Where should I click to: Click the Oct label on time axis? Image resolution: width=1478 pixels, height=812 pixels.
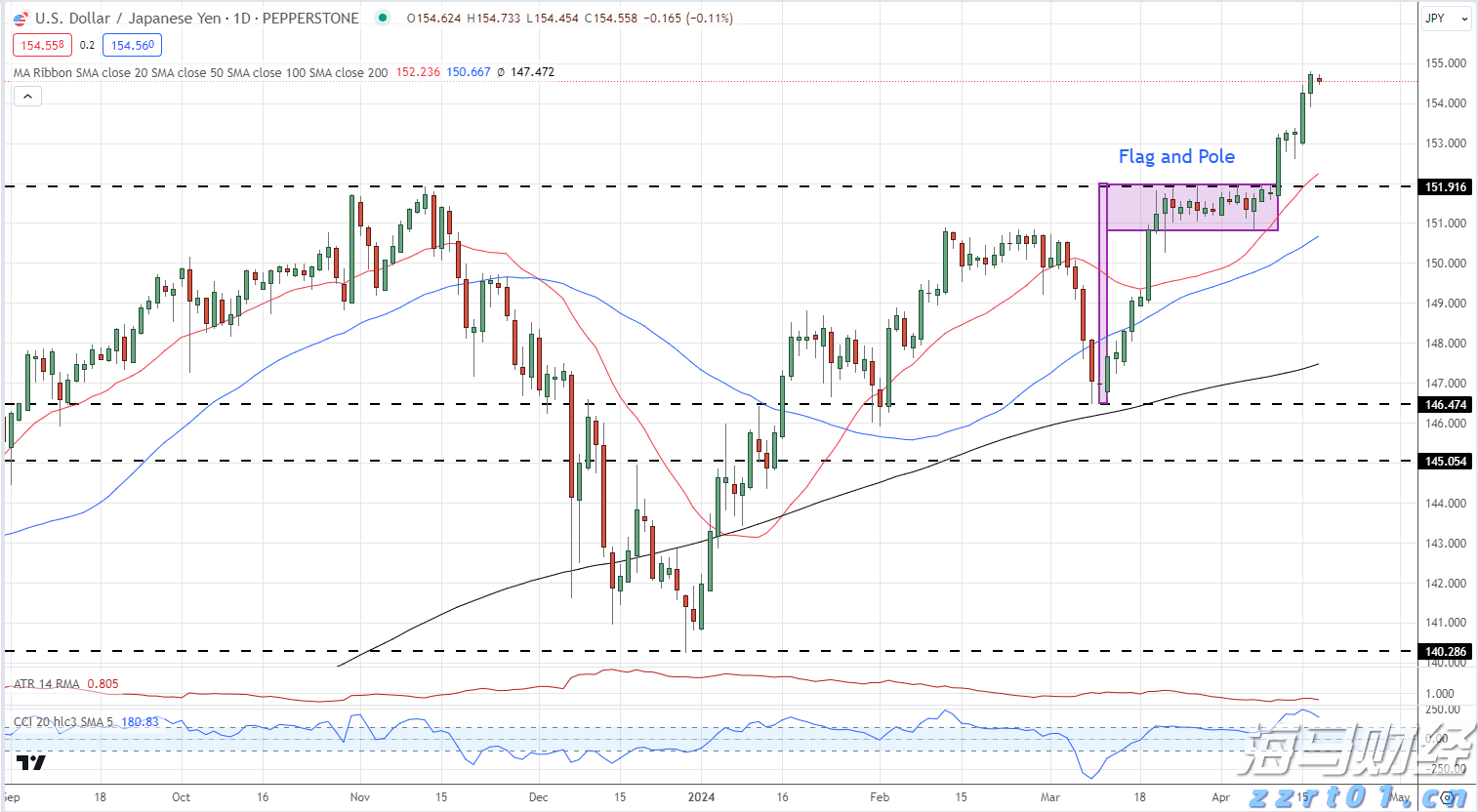pos(182,796)
